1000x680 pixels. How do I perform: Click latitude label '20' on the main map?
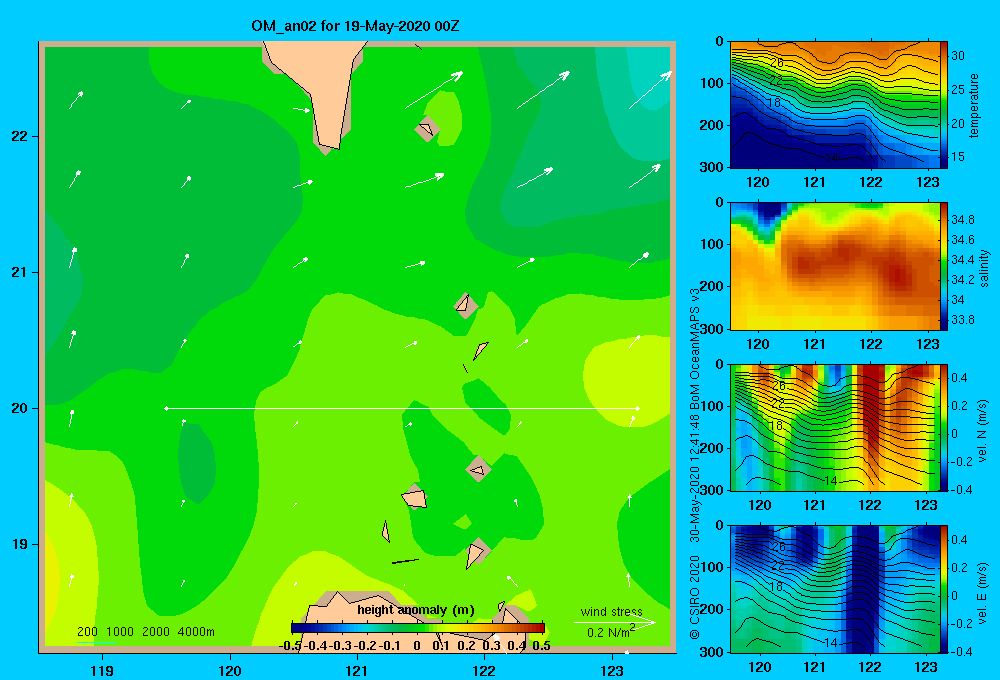[19, 408]
